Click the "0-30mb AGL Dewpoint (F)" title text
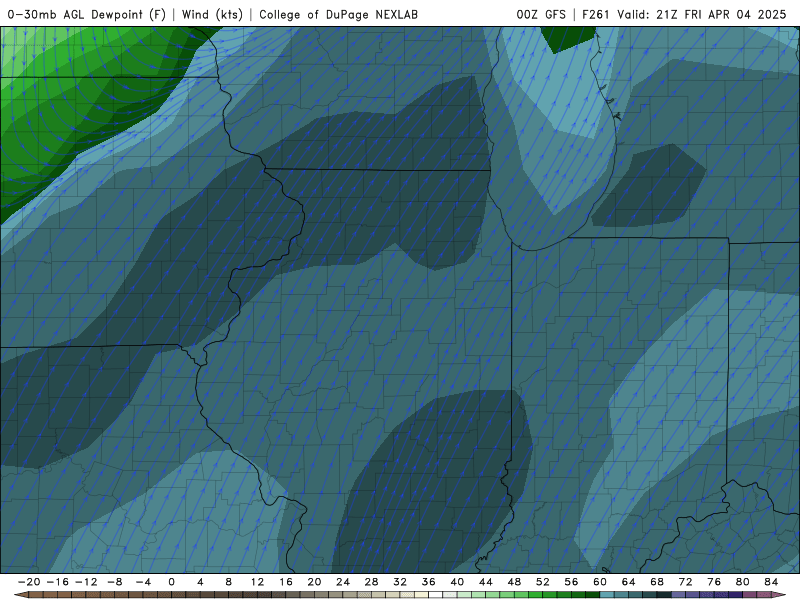Screen dimensions: 800x600 pyautogui.click(x=87, y=14)
